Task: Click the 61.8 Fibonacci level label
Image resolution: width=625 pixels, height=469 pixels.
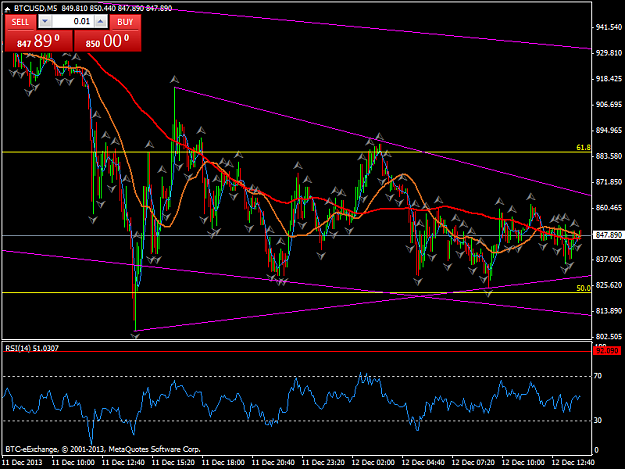Action: coord(583,147)
